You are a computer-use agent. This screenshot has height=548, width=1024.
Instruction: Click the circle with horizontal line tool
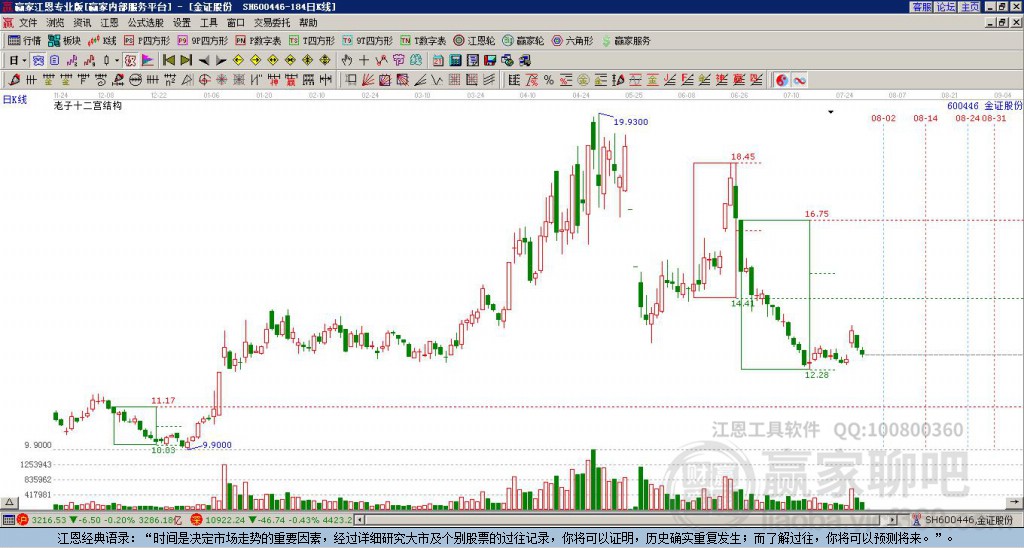coord(135,80)
